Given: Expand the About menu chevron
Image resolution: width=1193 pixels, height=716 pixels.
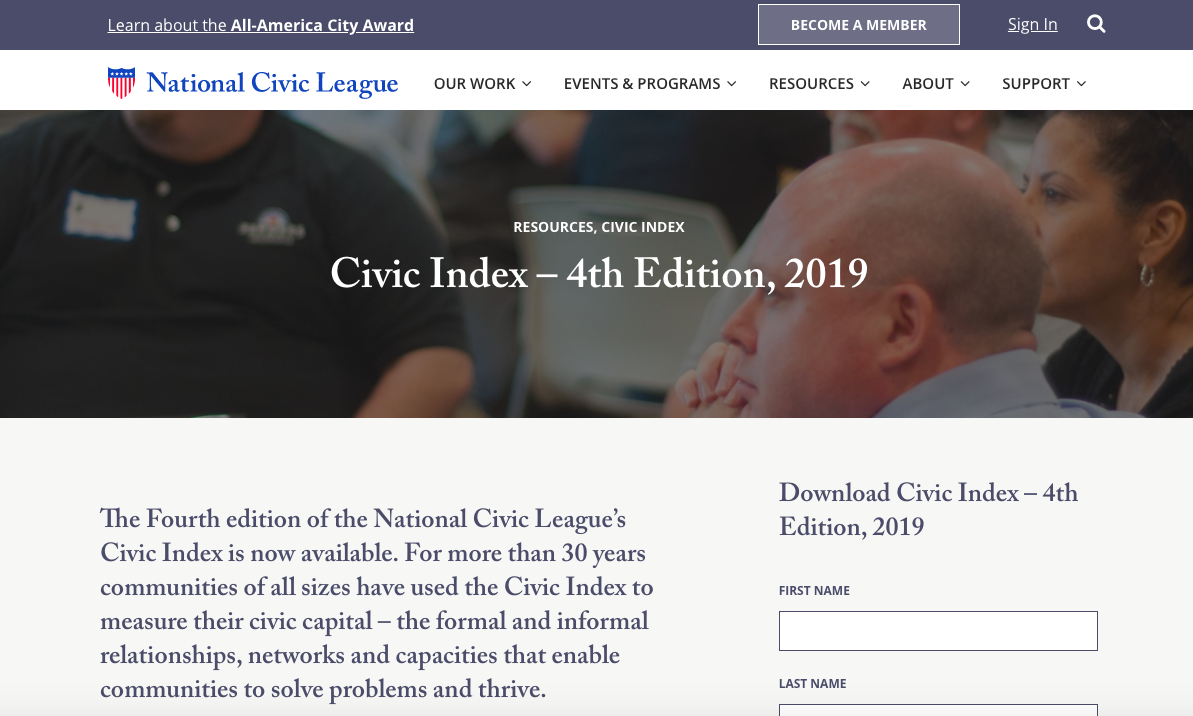Looking at the screenshot, I should coord(965,84).
